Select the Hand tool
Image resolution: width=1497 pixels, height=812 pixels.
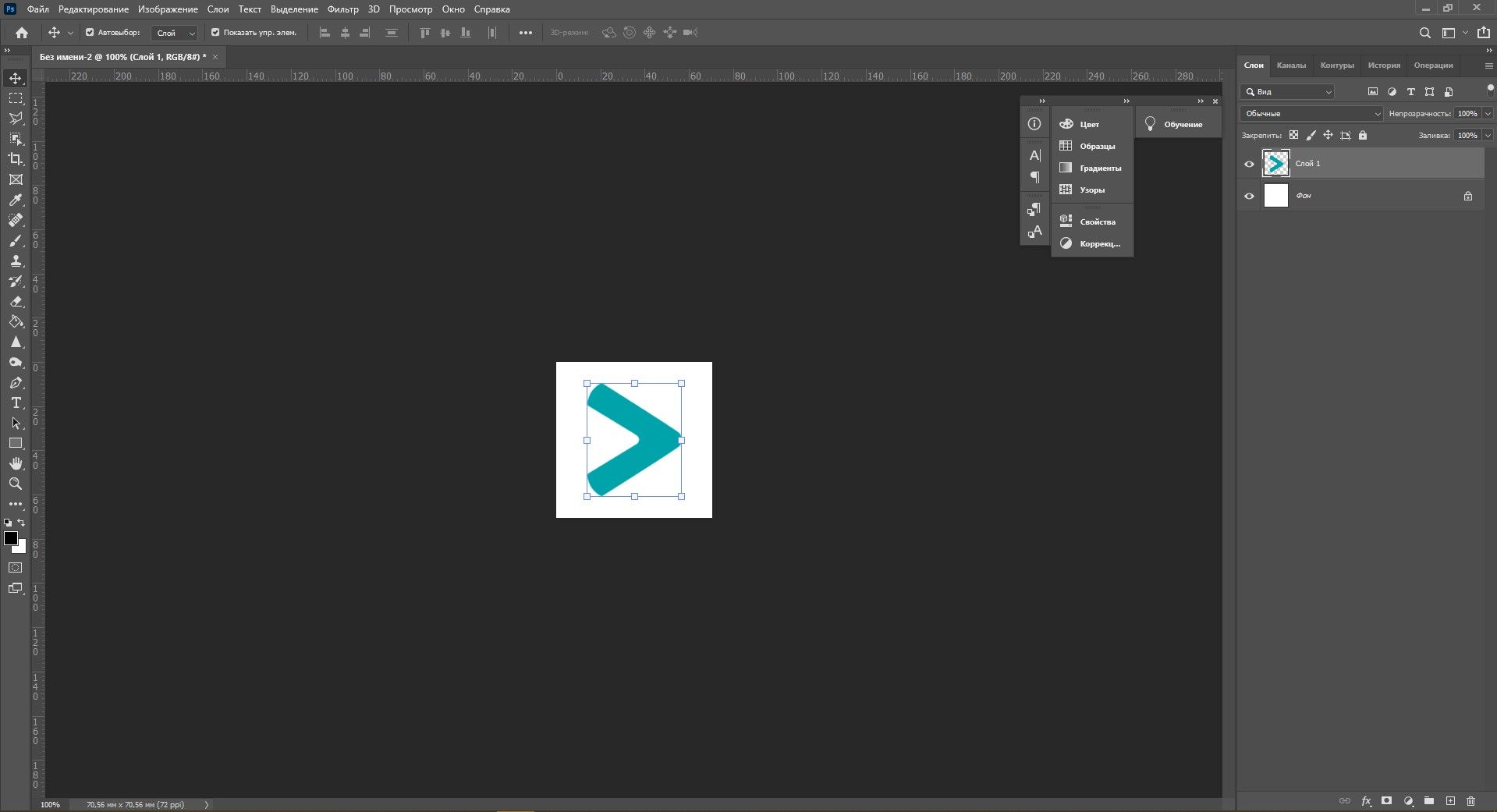16,463
